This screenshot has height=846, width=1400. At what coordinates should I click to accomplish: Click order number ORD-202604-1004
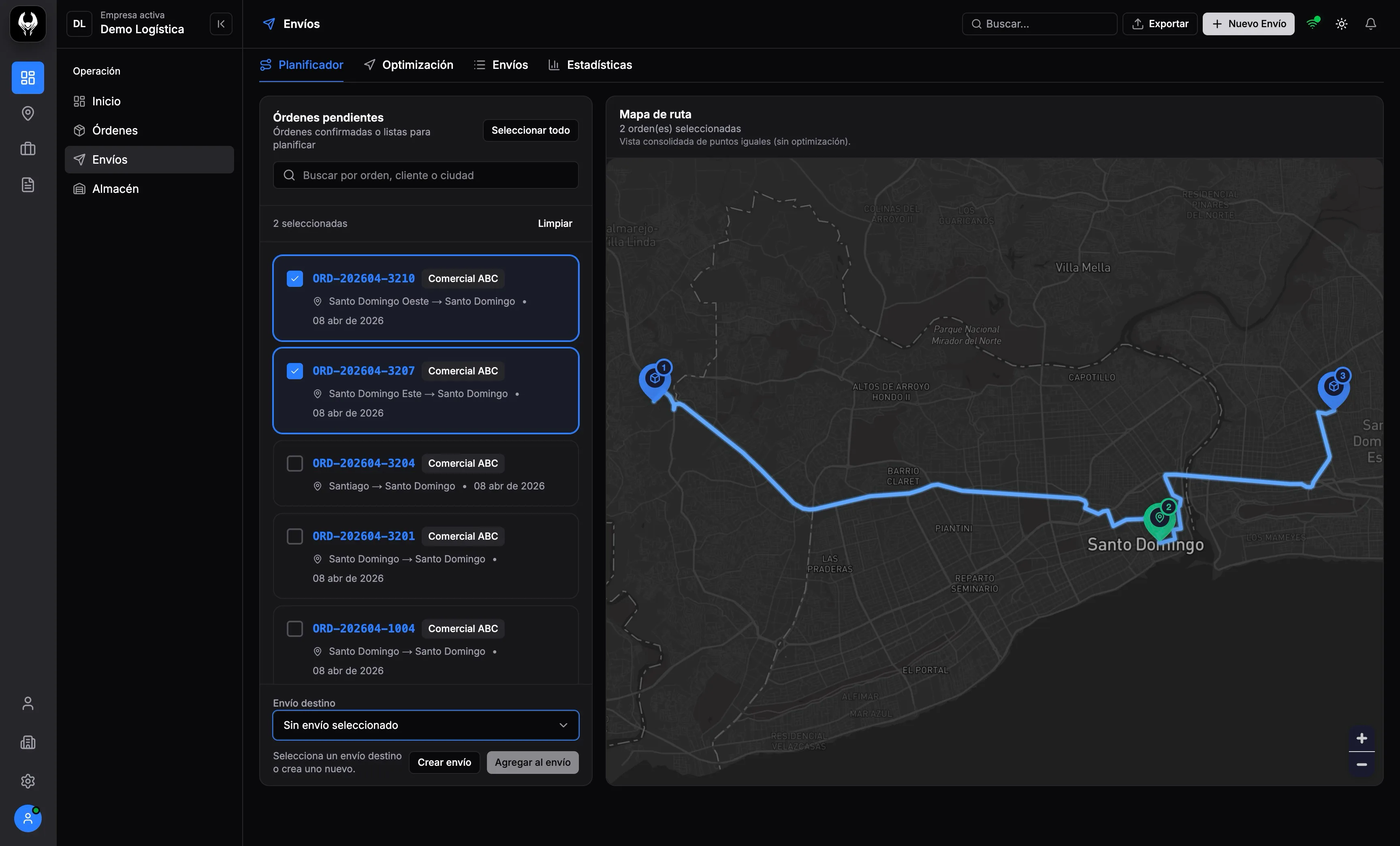point(364,628)
